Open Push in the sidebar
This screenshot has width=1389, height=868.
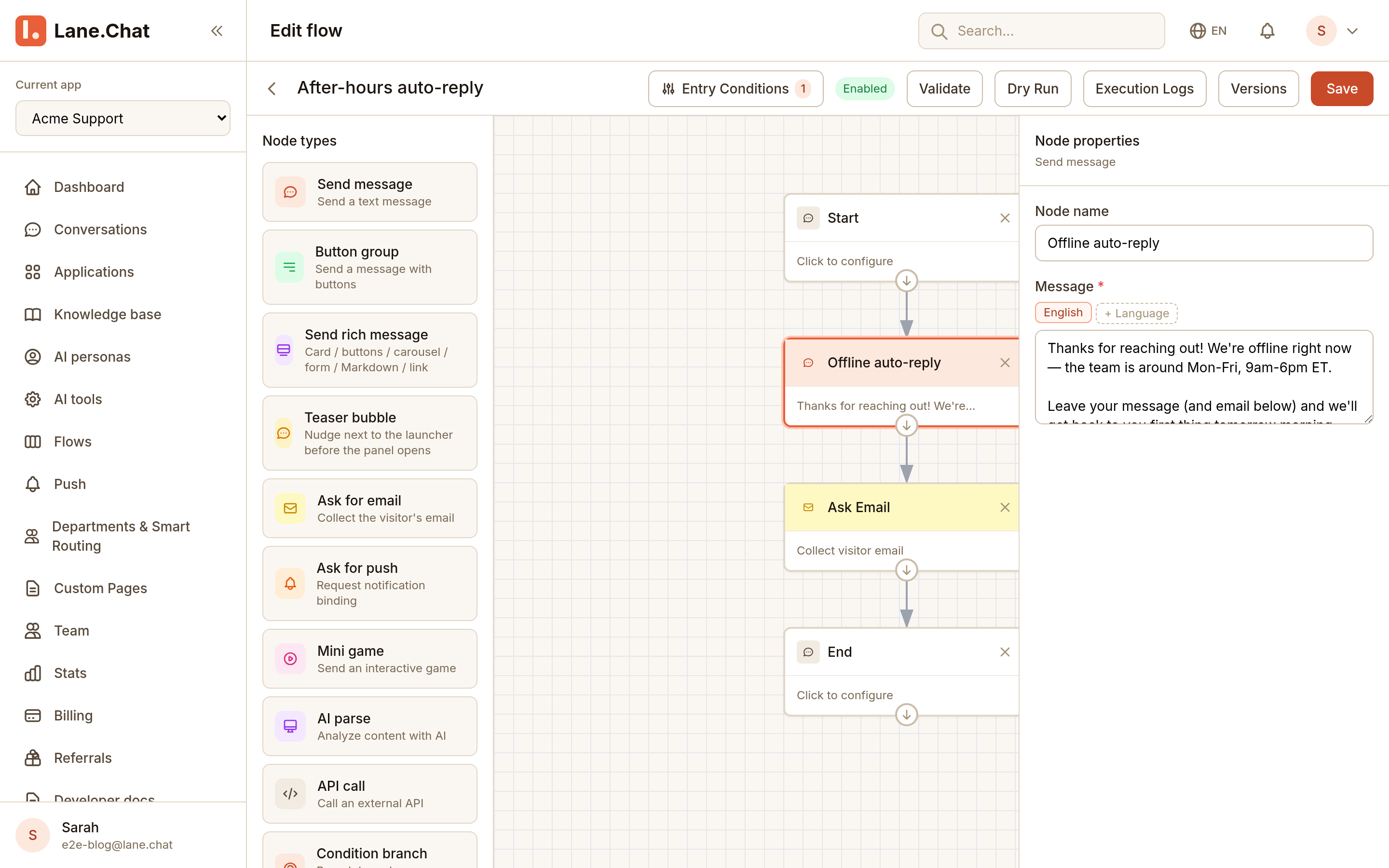click(x=123, y=485)
